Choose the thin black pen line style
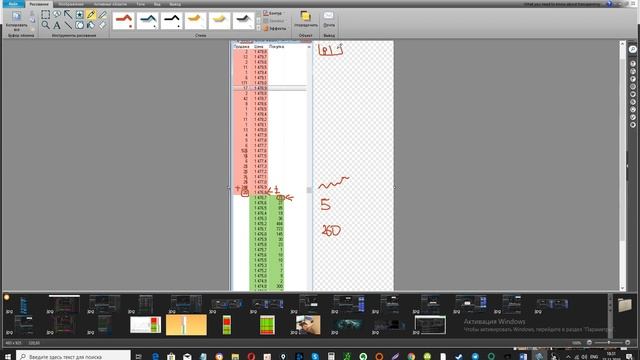 (172, 20)
